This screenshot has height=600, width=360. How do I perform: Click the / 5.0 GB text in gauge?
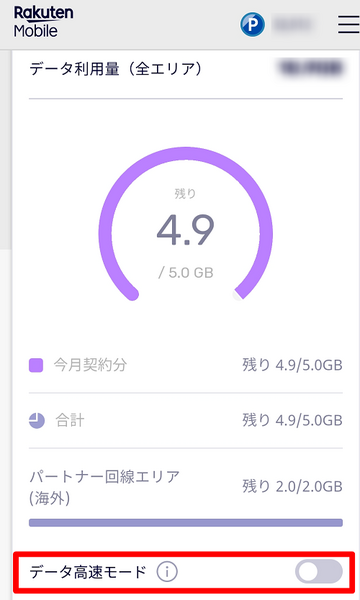click(186, 272)
